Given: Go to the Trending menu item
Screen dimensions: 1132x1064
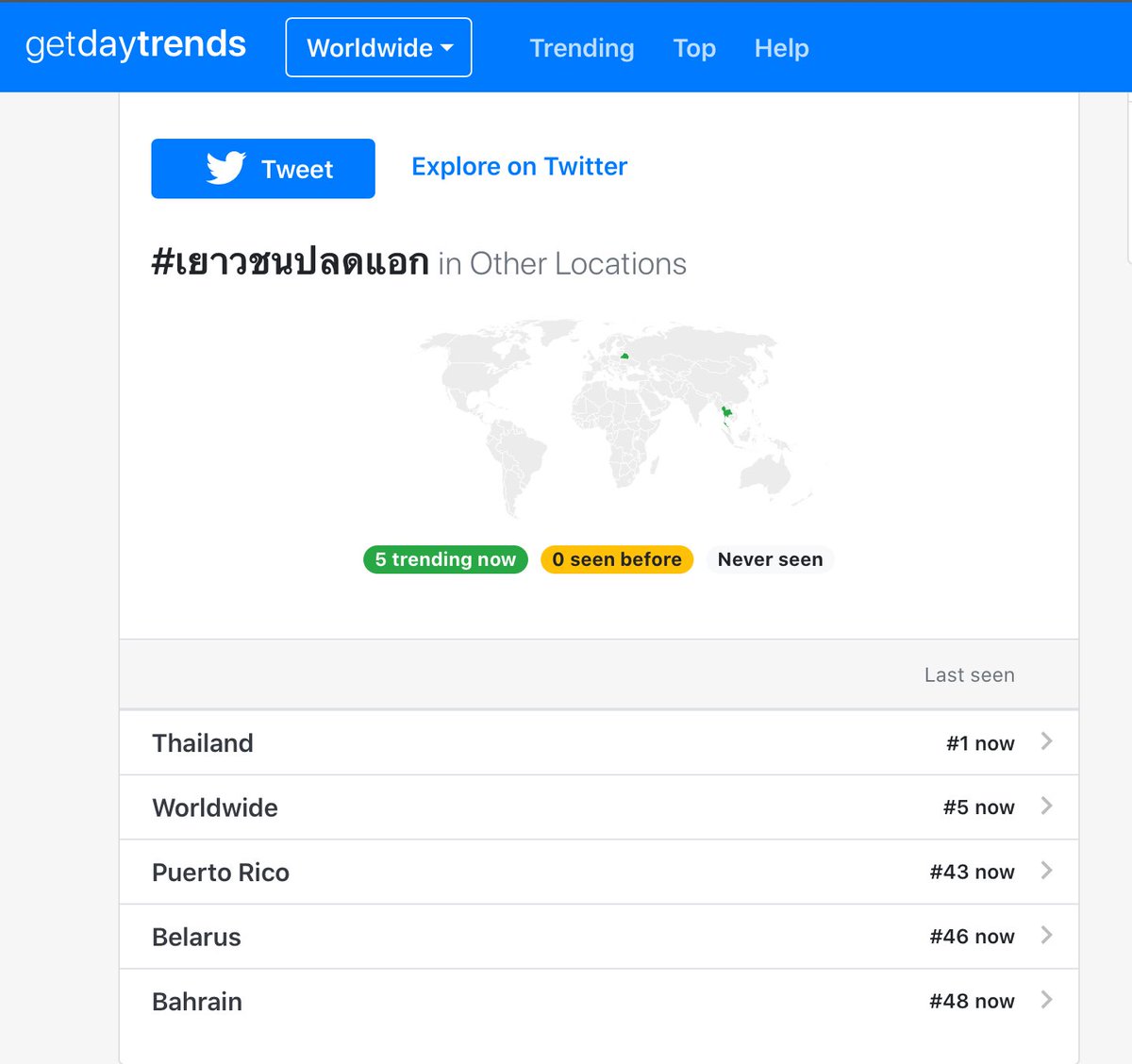Looking at the screenshot, I should pos(582,48).
